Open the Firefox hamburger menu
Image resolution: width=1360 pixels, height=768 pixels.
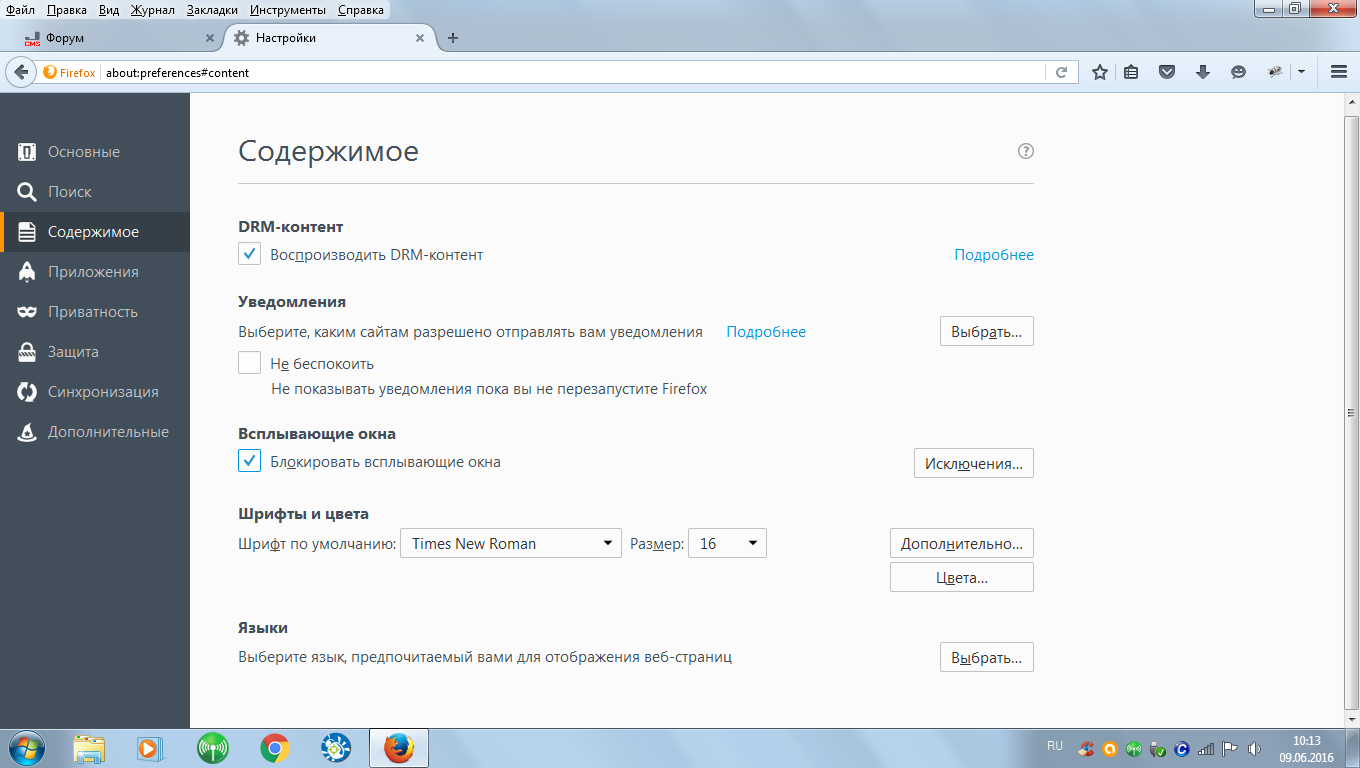pos(1339,72)
